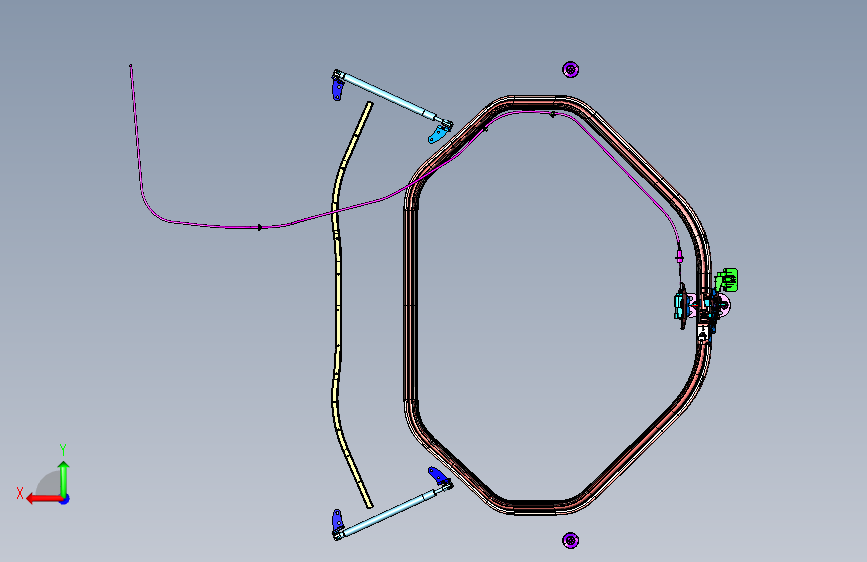Select black cable clip on cable's lower bend

259,227
